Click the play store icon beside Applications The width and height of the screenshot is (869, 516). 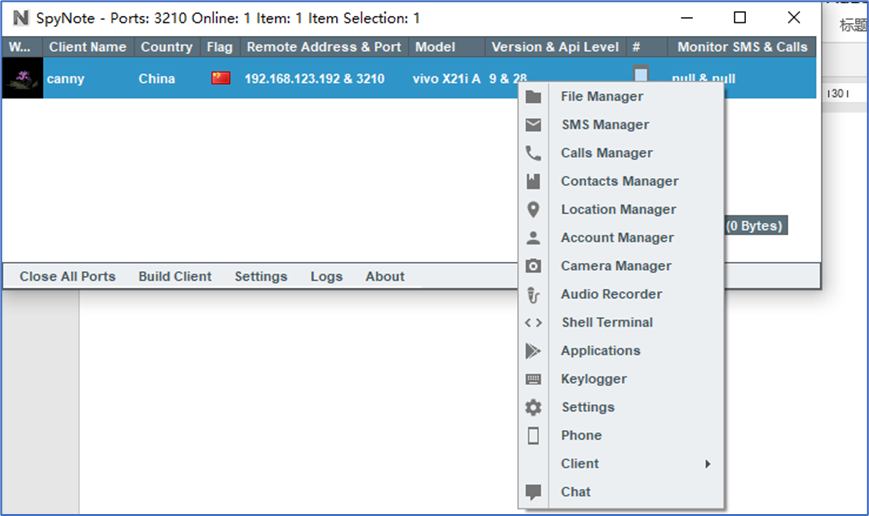click(x=533, y=351)
